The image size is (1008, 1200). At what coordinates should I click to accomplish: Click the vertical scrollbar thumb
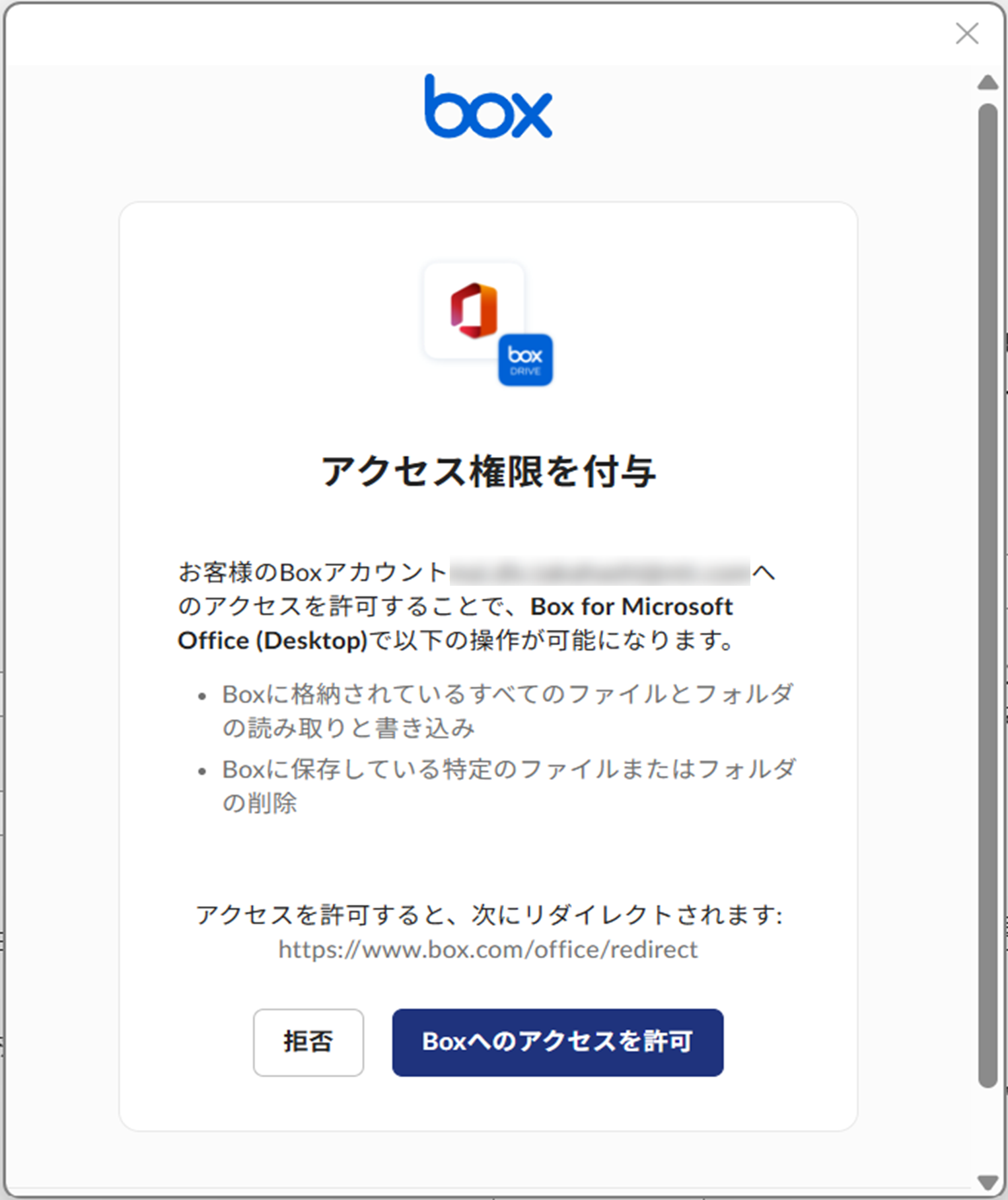point(988,594)
